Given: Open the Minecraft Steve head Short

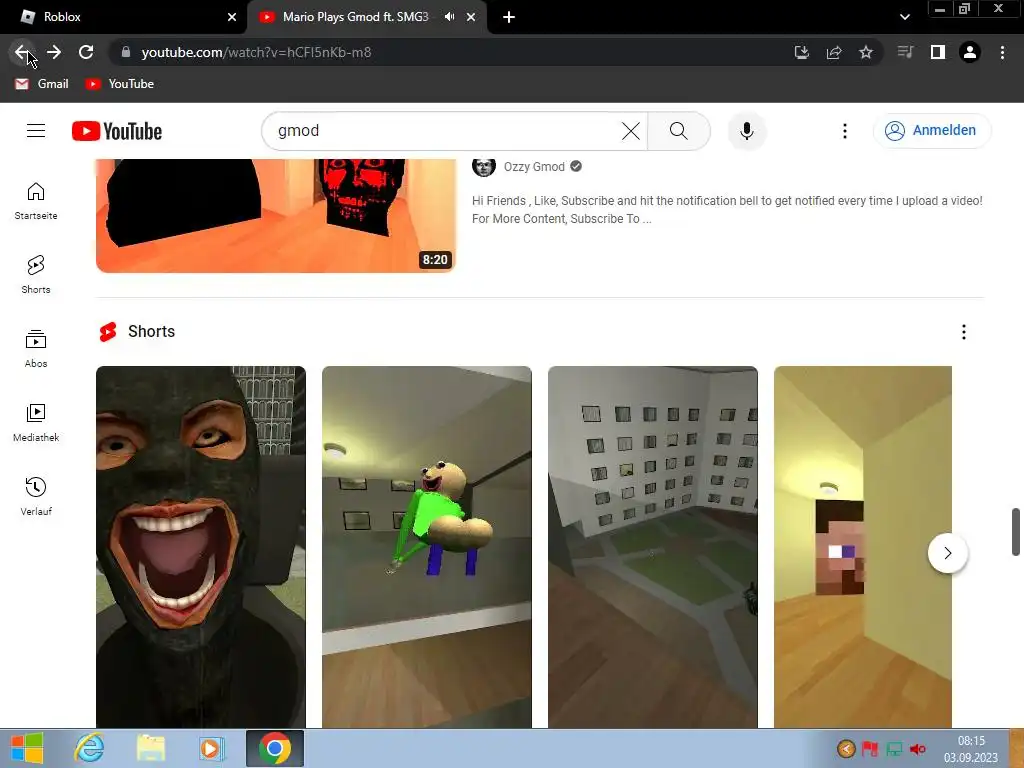Looking at the screenshot, I should click(863, 547).
